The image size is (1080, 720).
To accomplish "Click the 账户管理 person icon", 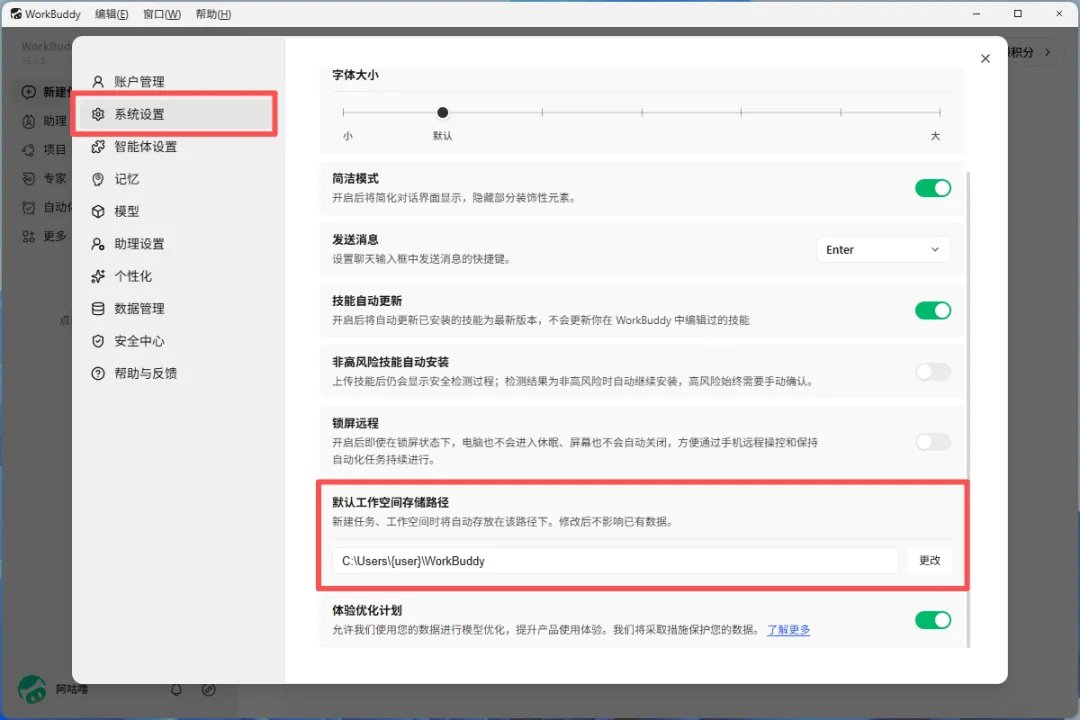I will tap(98, 81).
